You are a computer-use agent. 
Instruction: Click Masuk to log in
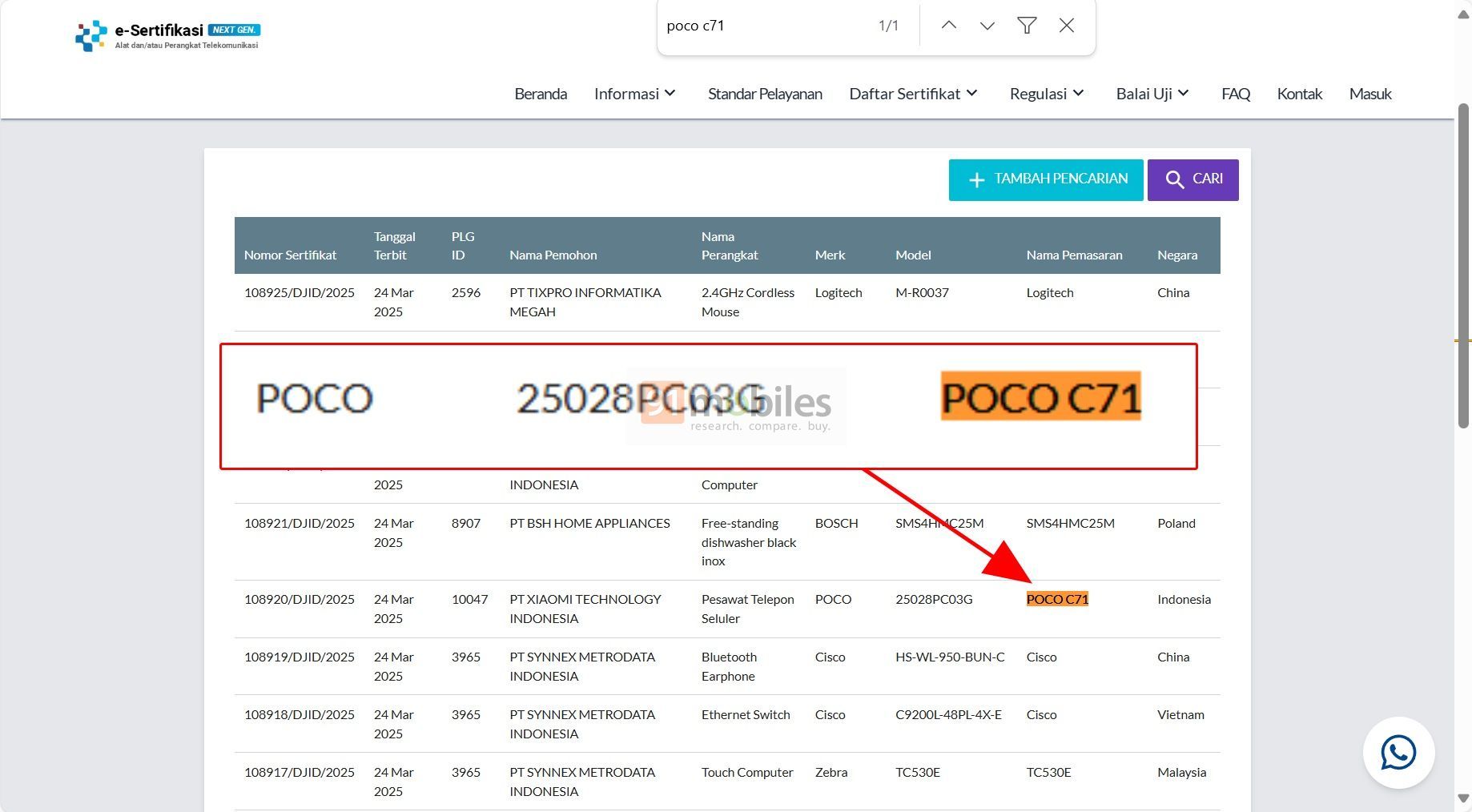pos(1370,94)
